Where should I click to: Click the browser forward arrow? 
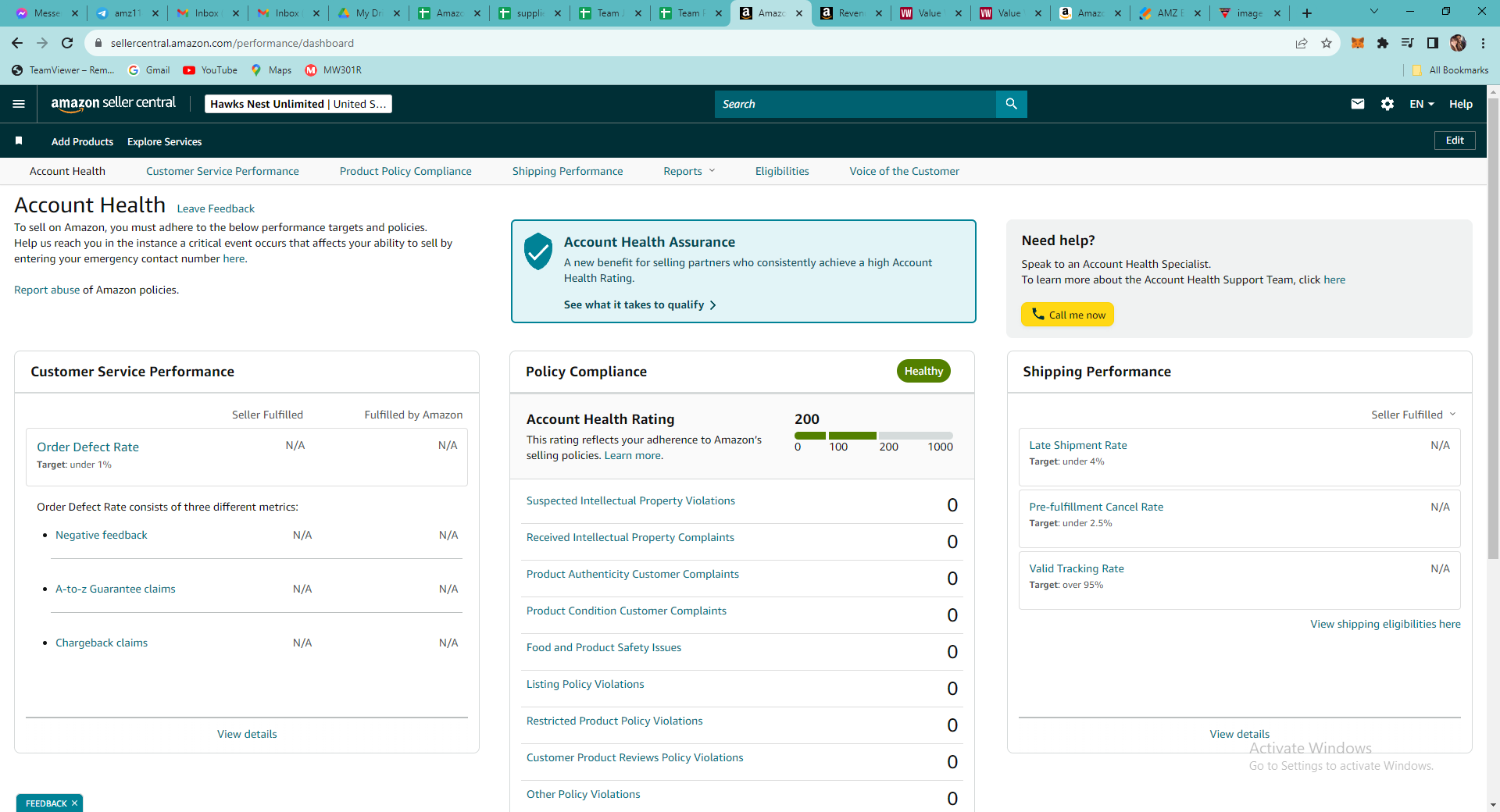(x=42, y=43)
